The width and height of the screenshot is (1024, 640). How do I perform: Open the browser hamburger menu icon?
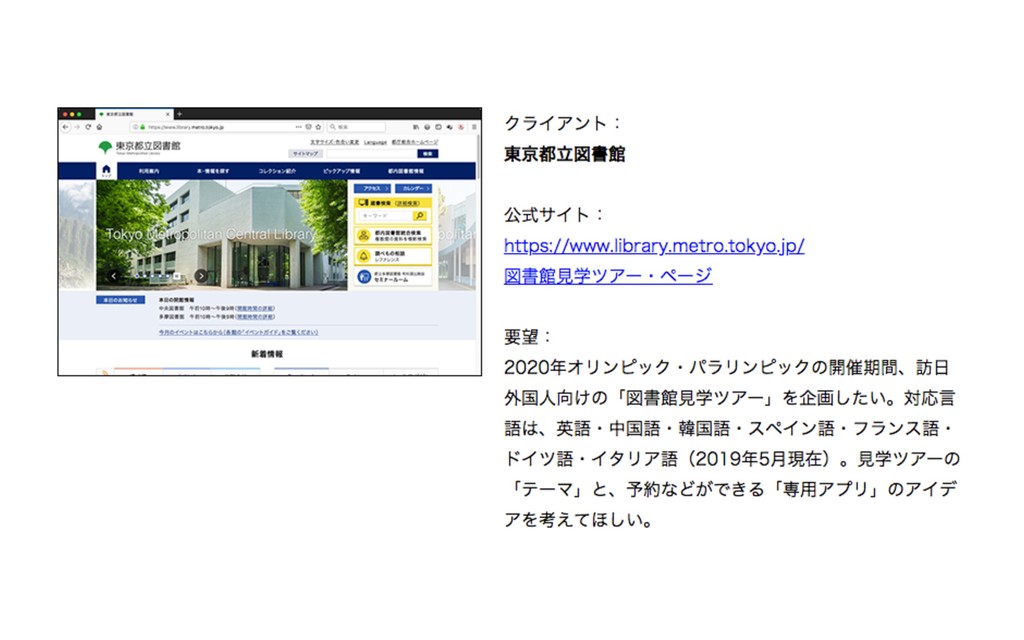[x=474, y=127]
